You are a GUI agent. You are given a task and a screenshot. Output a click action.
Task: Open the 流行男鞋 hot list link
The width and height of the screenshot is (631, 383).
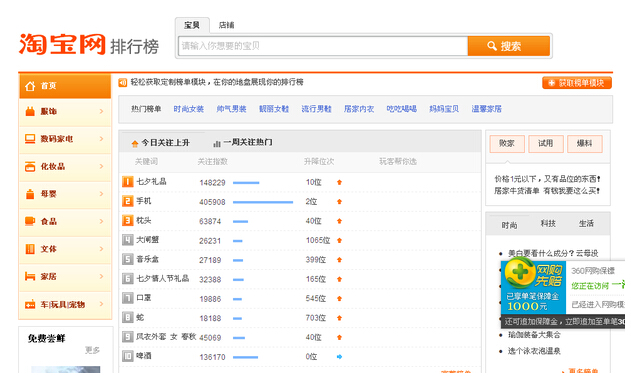point(316,109)
